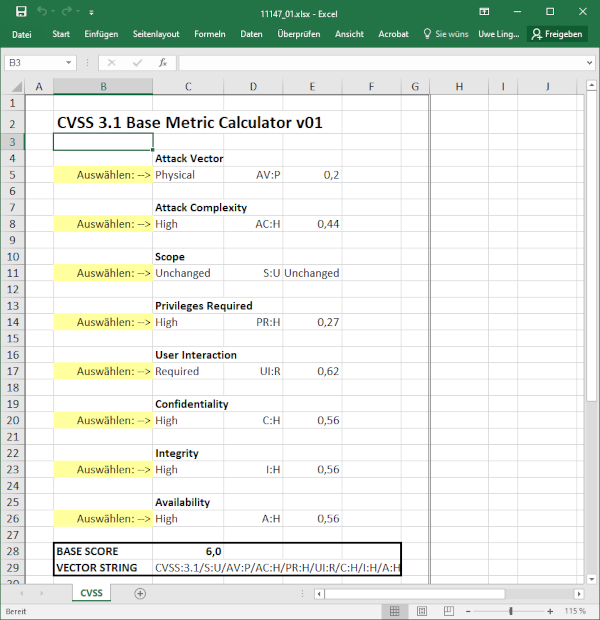The height and width of the screenshot is (620, 600).
Task: Open the Formeln ribbon tab
Action: (x=210, y=34)
